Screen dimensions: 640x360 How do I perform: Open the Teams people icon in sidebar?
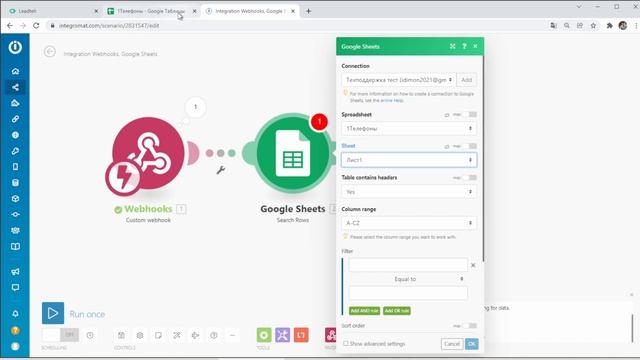(x=15, y=230)
